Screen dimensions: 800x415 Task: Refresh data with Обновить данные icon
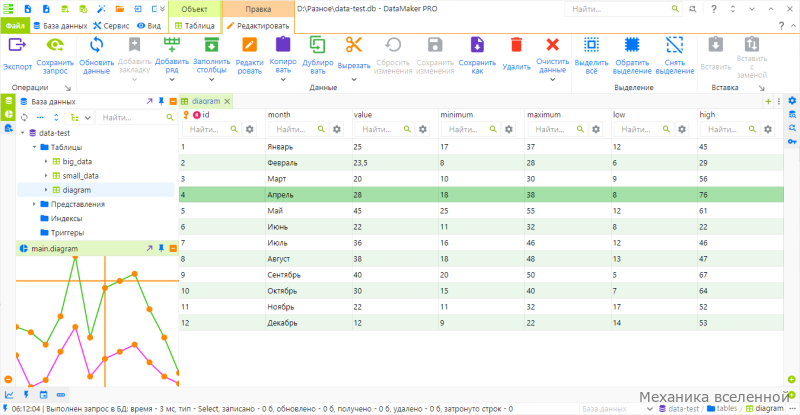click(x=96, y=45)
